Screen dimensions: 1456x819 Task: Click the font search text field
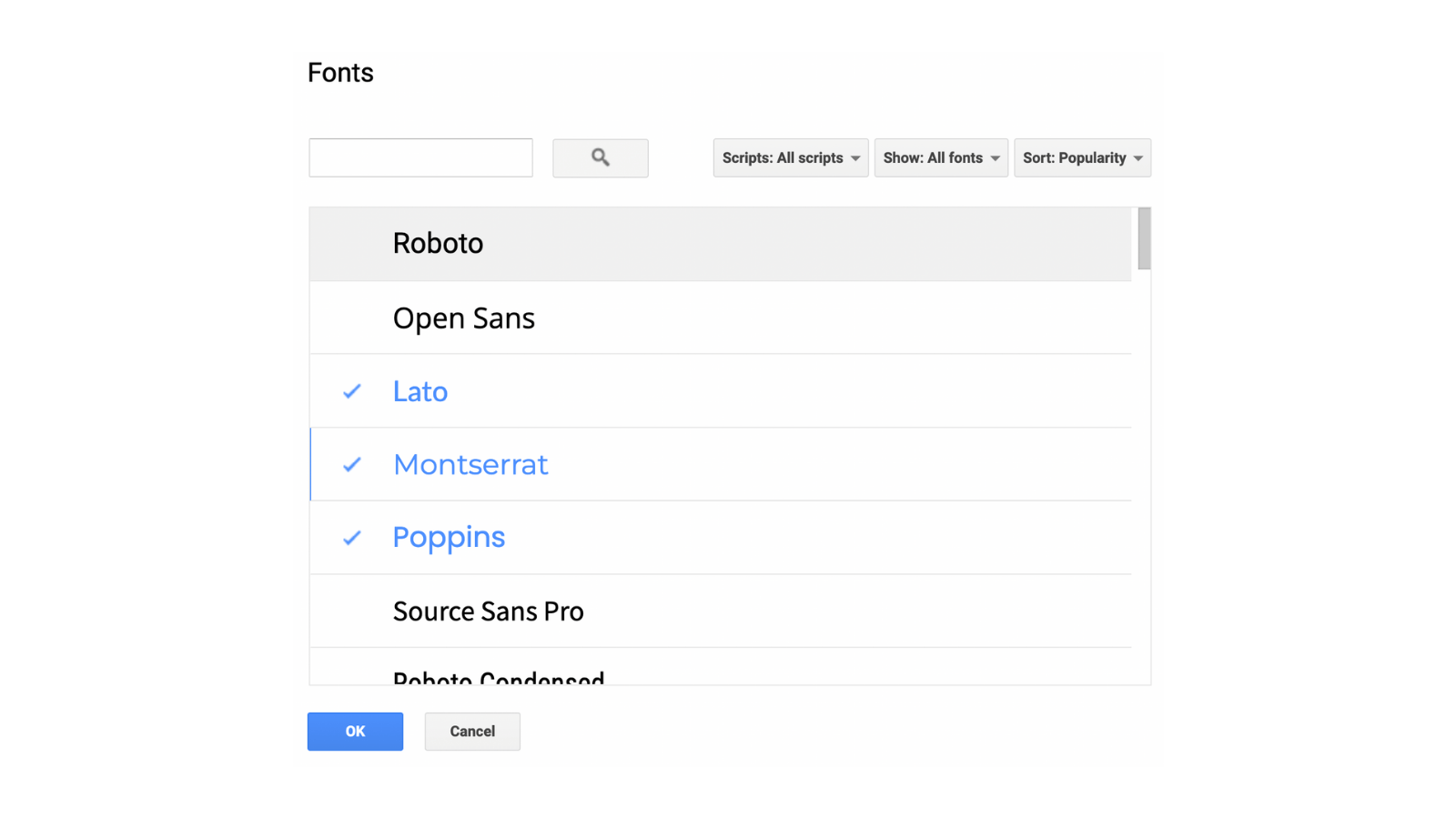pyautogui.click(x=420, y=158)
